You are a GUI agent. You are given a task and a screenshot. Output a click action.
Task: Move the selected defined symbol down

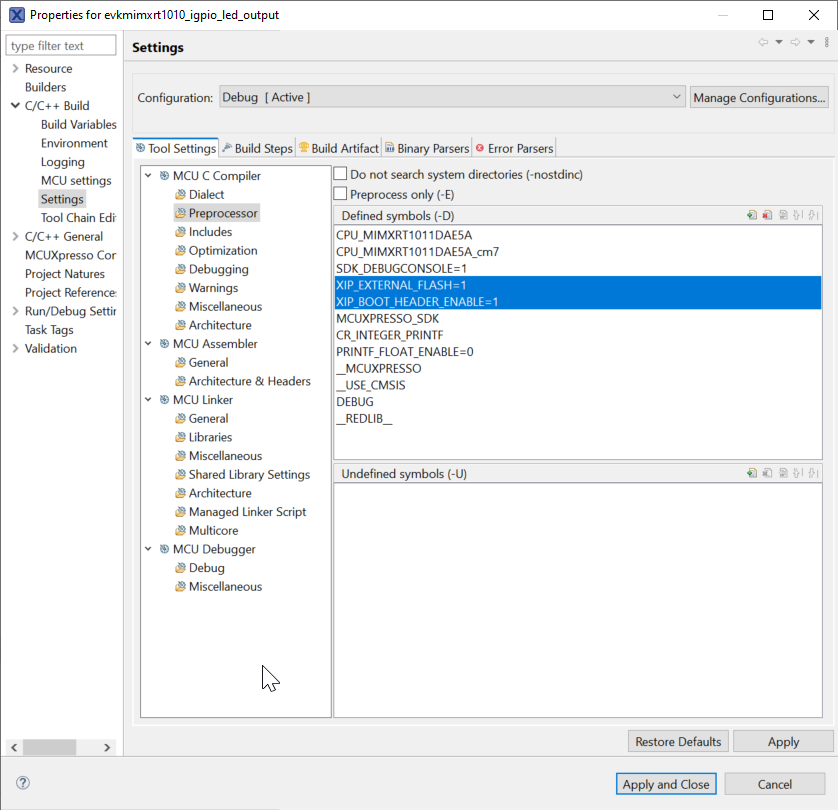click(813, 214)
